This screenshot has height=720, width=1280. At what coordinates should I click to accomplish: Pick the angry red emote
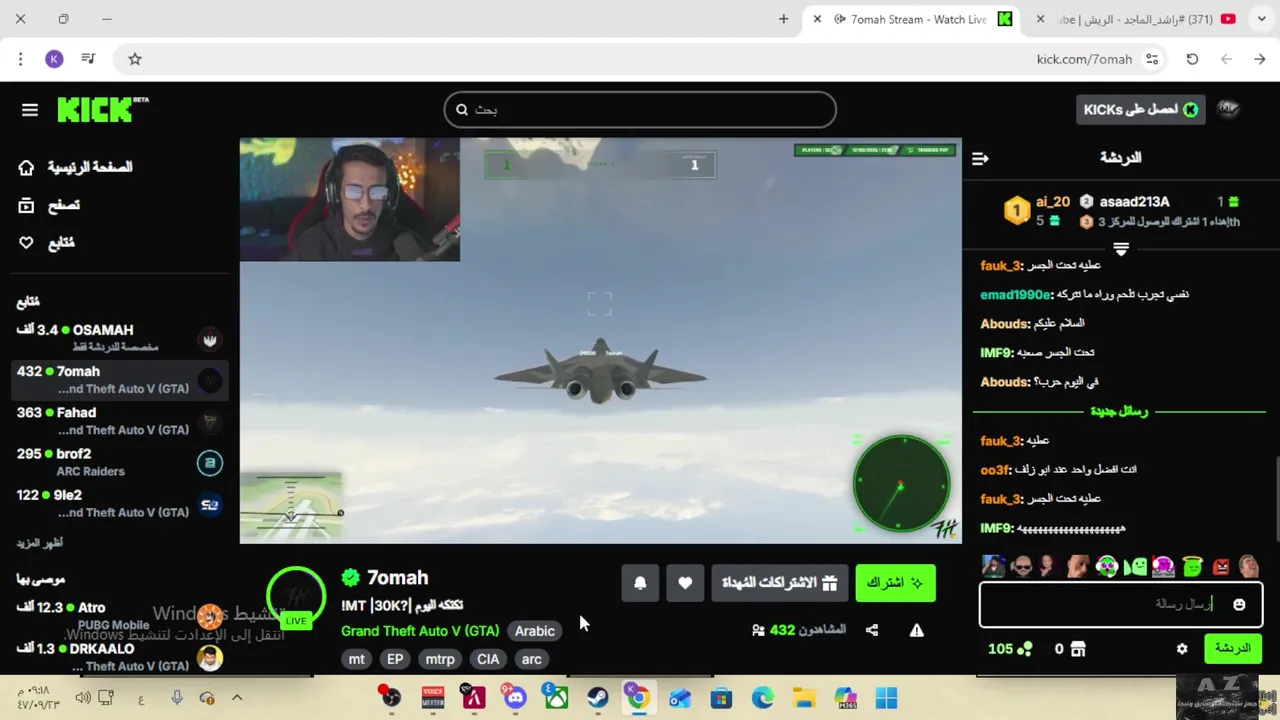pos(1221,567)
